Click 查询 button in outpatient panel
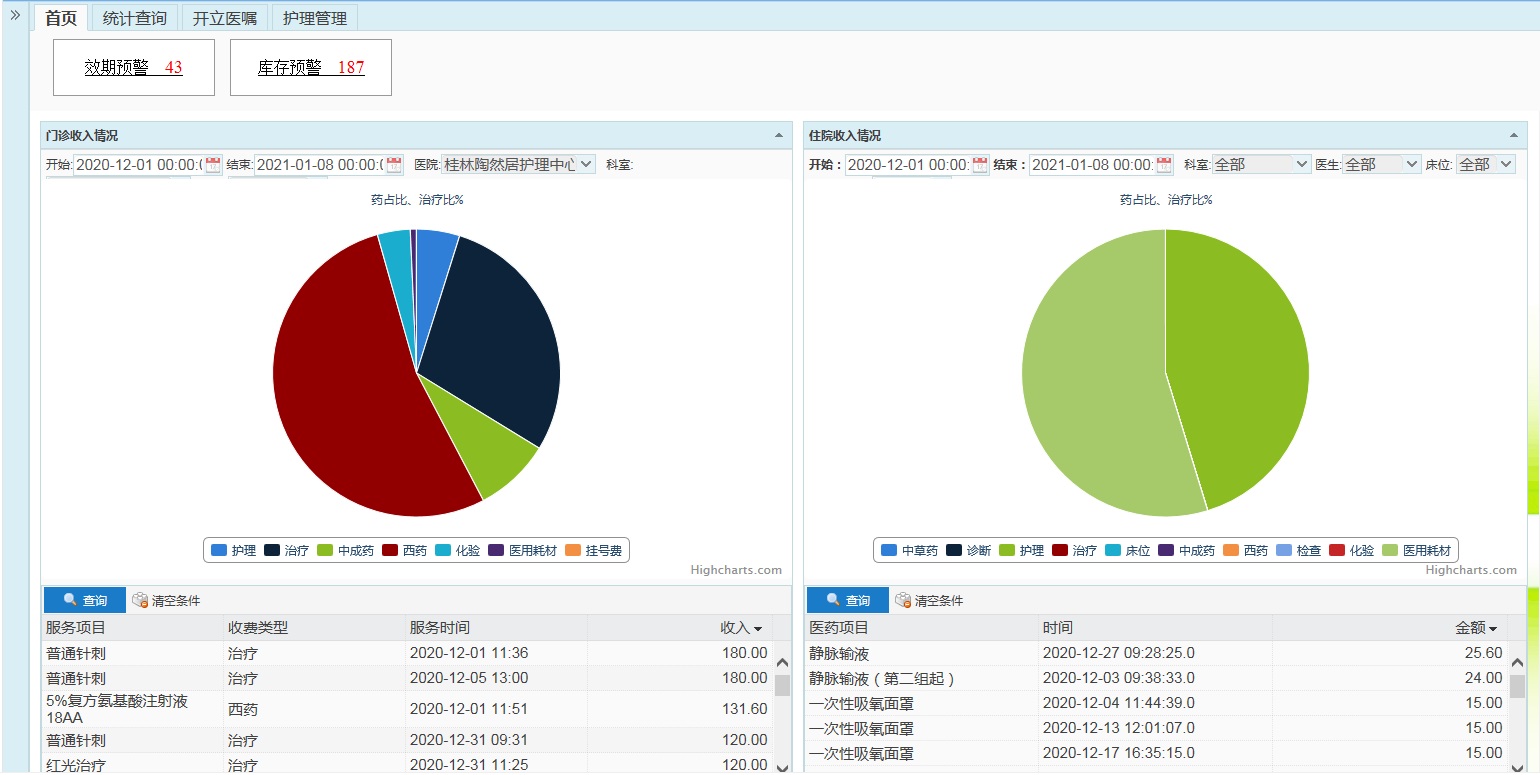Image resolution: width=1540 pixels, height=775 pixels. [x=85, y=600]
